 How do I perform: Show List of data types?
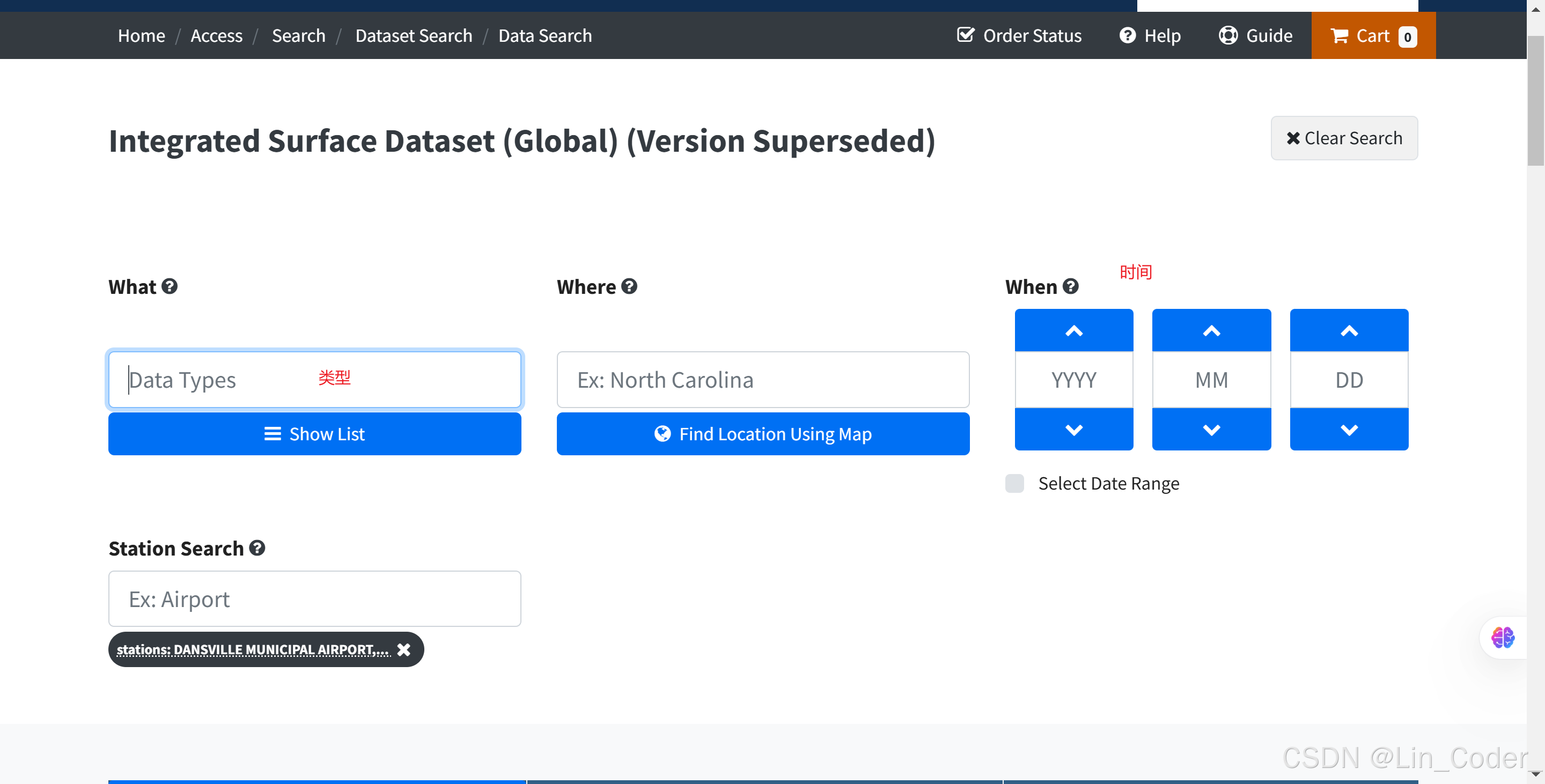click(314, 434)
